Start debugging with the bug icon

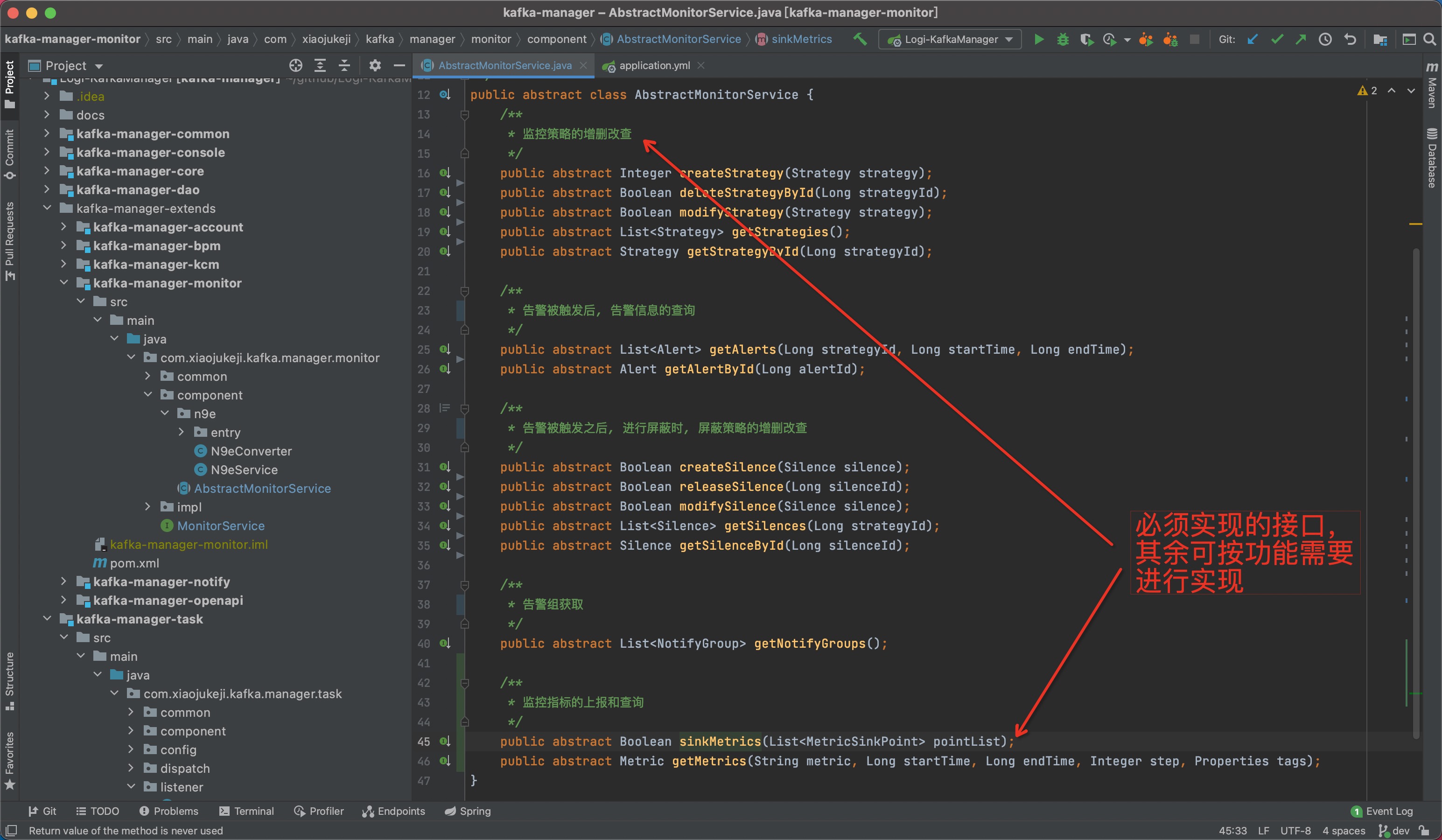tap(1063, 39)
